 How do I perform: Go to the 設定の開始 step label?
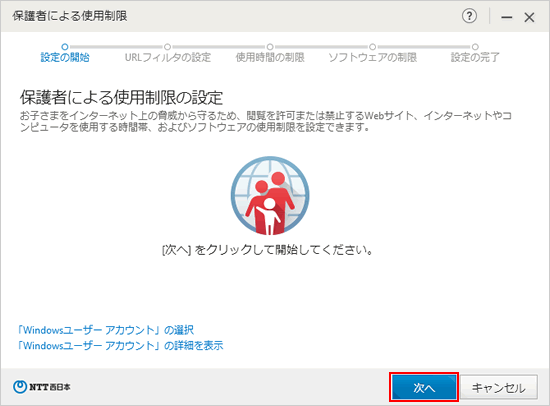pos(65,57)
